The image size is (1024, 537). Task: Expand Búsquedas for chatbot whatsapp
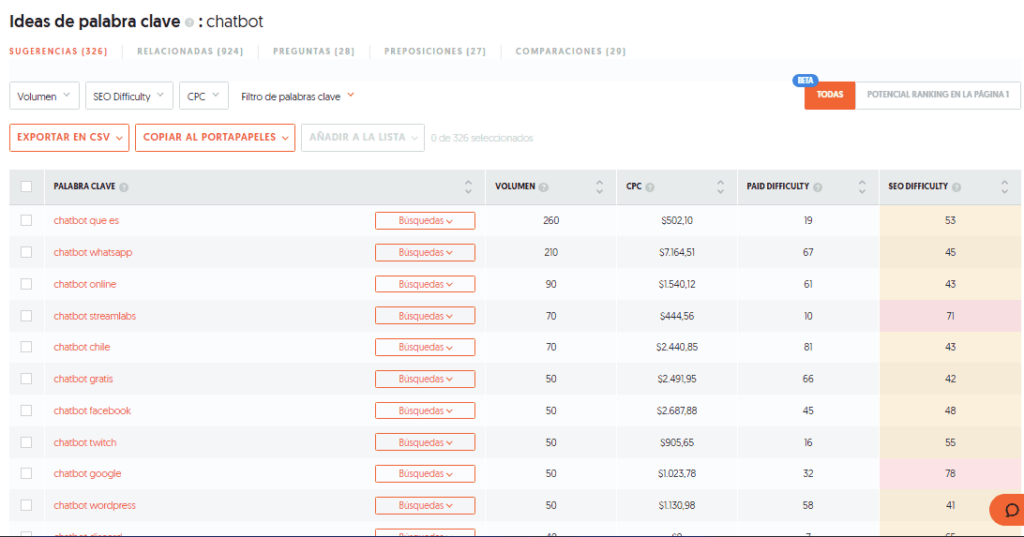point(425,252)
